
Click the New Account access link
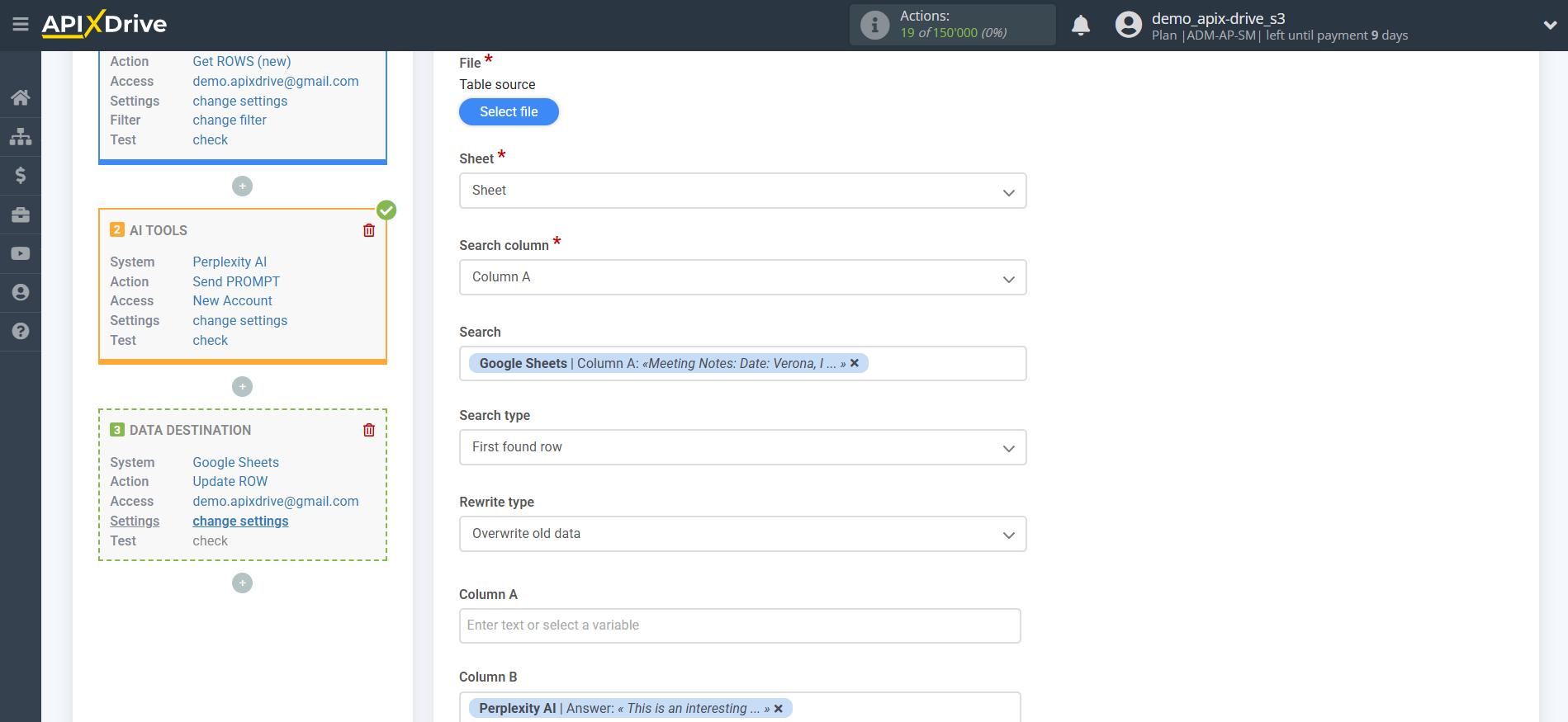[x=232, y=300]
